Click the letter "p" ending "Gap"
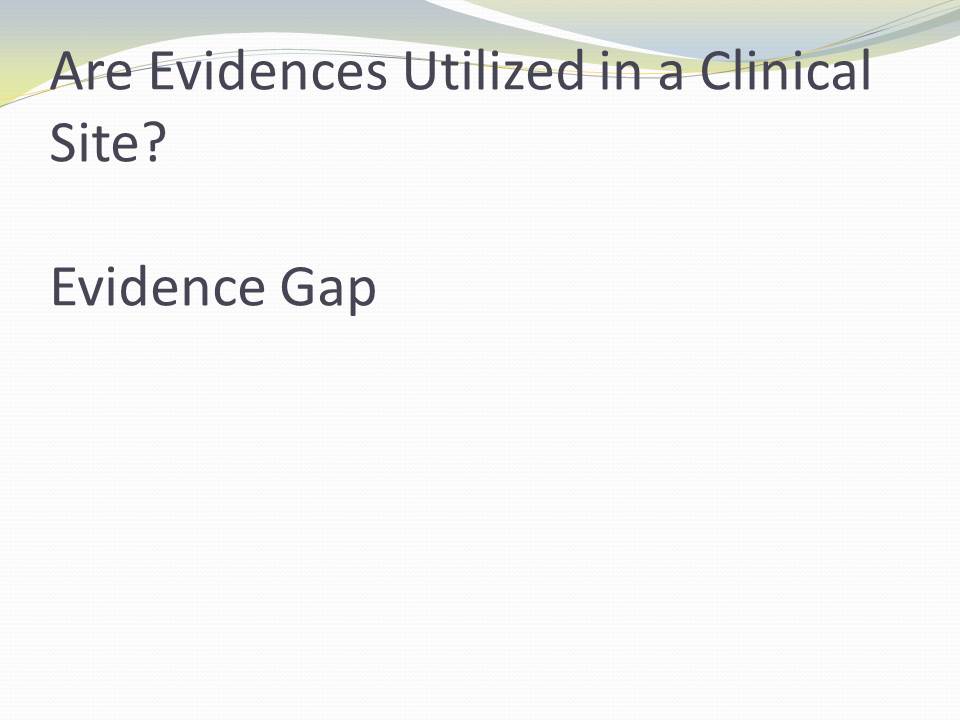The image size is (960, 720). [x=362, y=293]
